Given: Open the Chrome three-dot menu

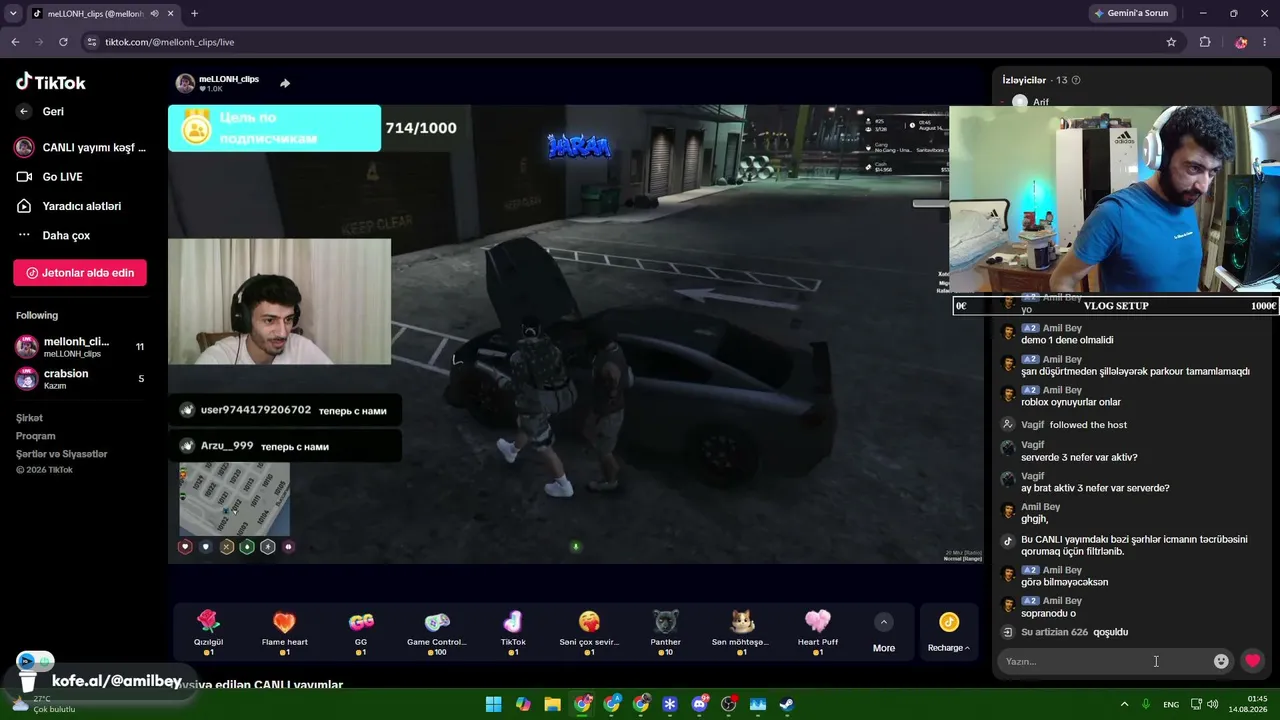Looking at the screenshot, I should coord(1266,42).
